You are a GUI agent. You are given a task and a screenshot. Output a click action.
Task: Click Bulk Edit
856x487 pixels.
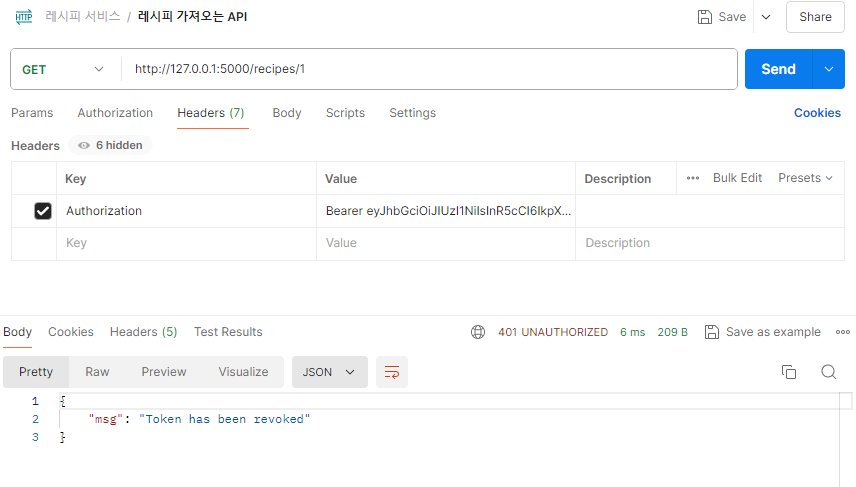738,178
